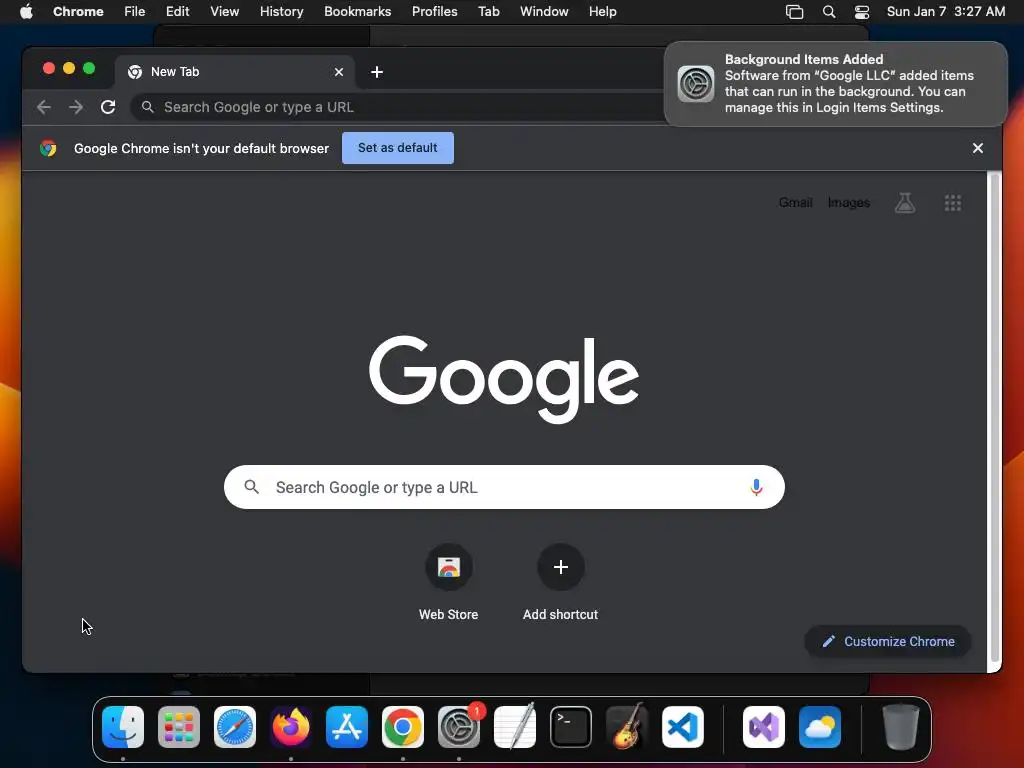Select the New Tab tab
The image size is (1024, 768).
click(235, 72)
